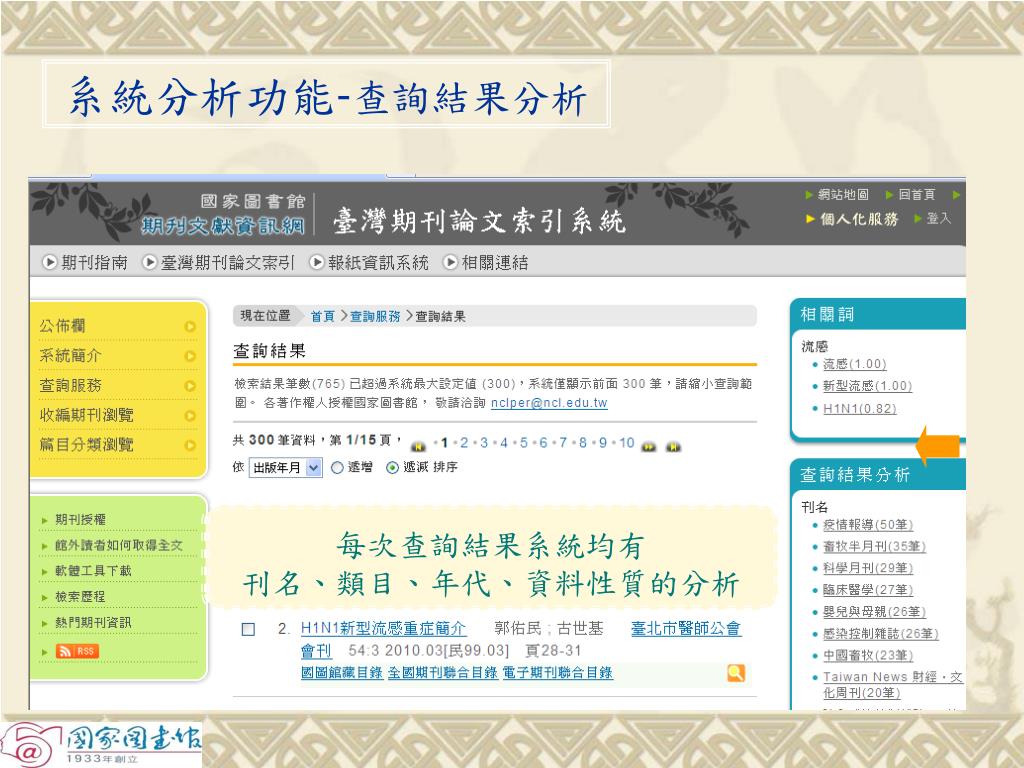Open 公佈欄 in the sidebar
Viewport: 1024px width, 768px height.
coord(62,325)
